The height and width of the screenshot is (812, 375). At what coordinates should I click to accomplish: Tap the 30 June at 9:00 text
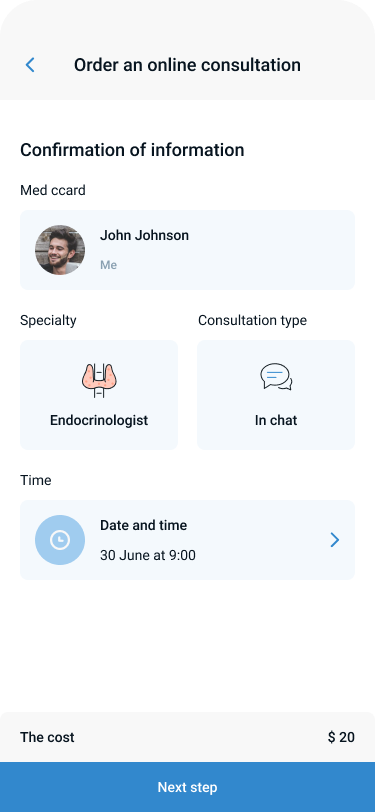(148, 556)
